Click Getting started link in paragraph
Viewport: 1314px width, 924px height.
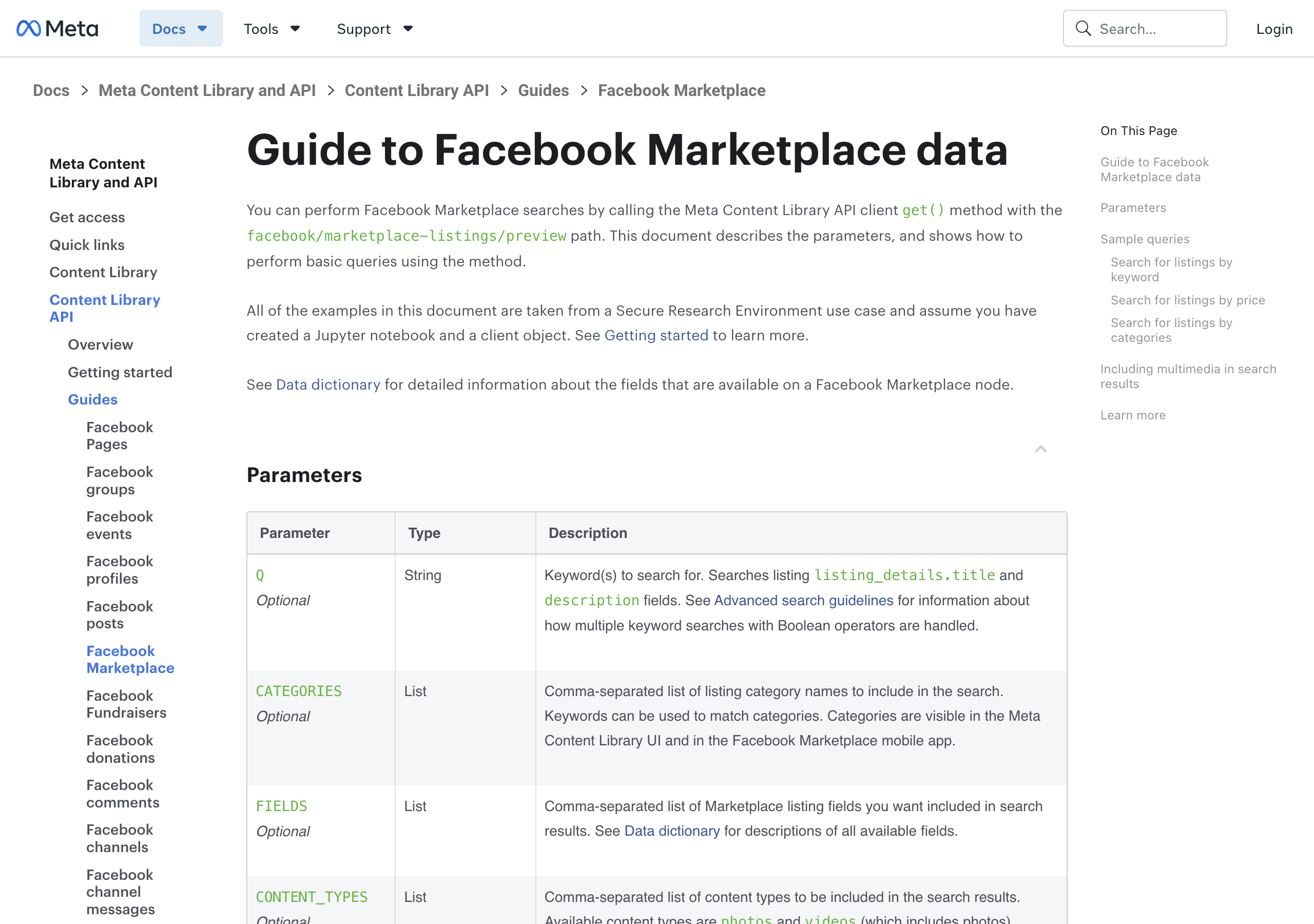[x=656, y=336]
